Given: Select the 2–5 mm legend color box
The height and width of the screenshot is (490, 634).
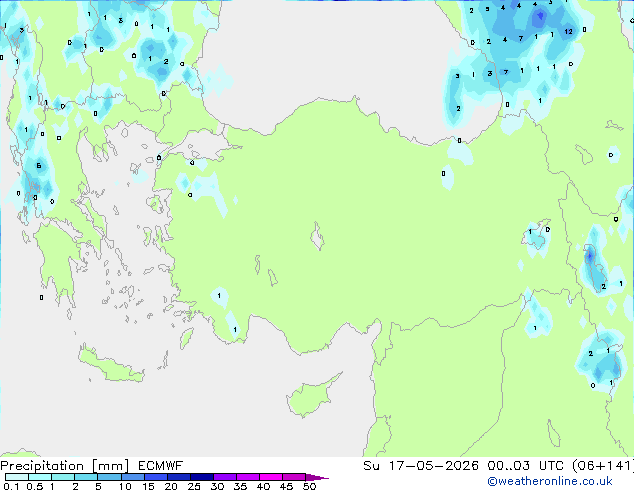Looking at the screenshot, I should tap(86, 477).
